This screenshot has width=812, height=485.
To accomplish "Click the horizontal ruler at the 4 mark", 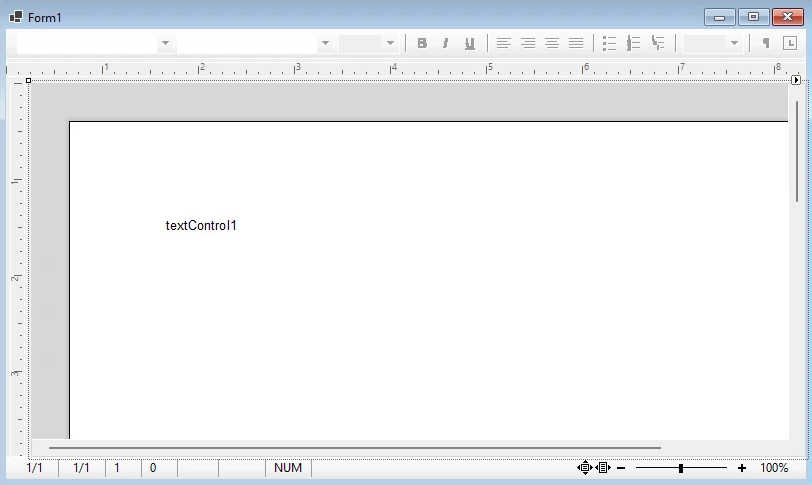I will (393, 68).
